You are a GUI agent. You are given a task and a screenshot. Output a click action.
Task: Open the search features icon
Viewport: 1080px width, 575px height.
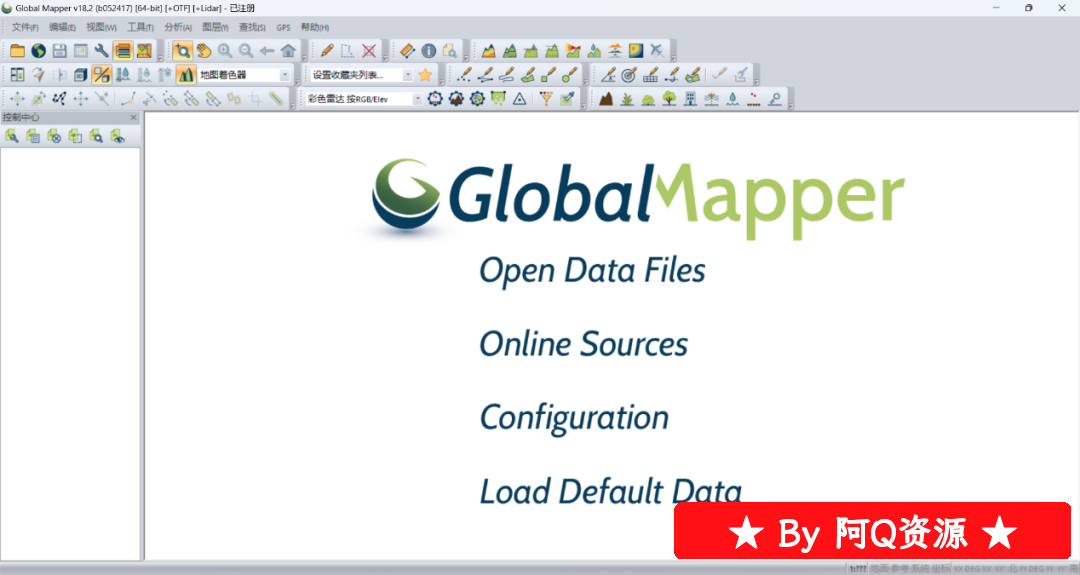click(450, 50)
